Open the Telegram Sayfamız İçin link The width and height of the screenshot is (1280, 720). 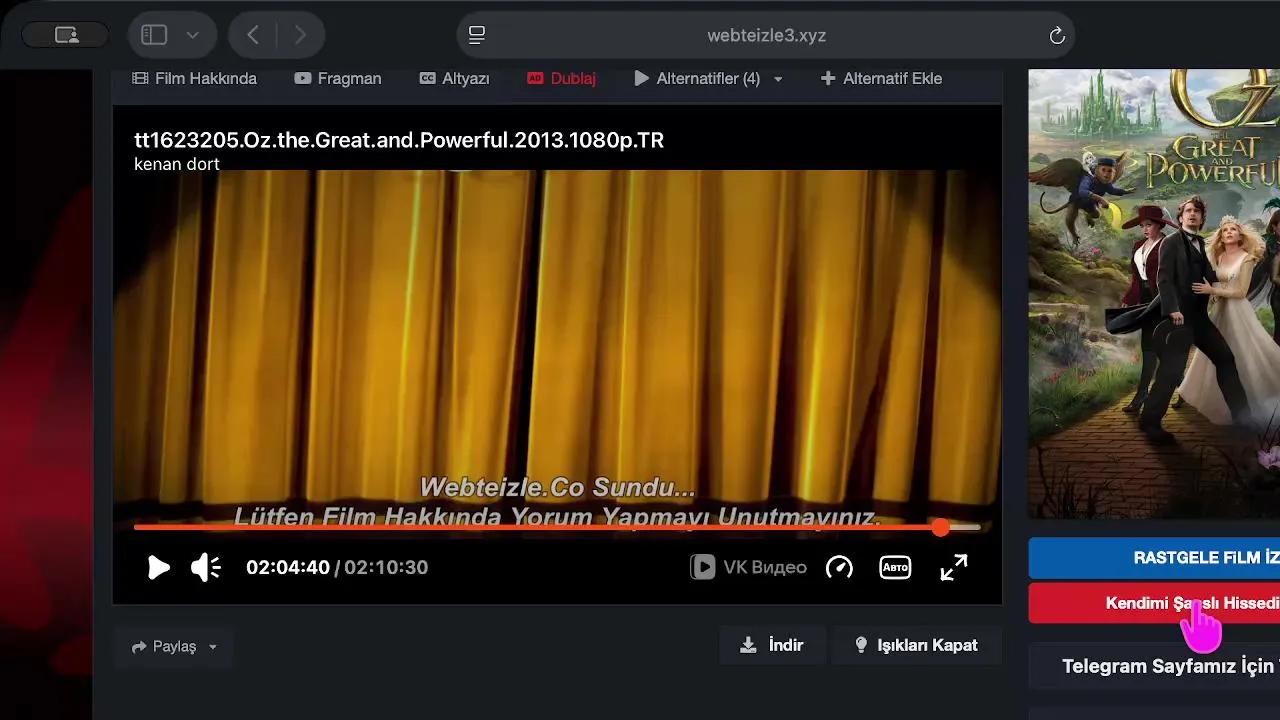point(1154,666)
